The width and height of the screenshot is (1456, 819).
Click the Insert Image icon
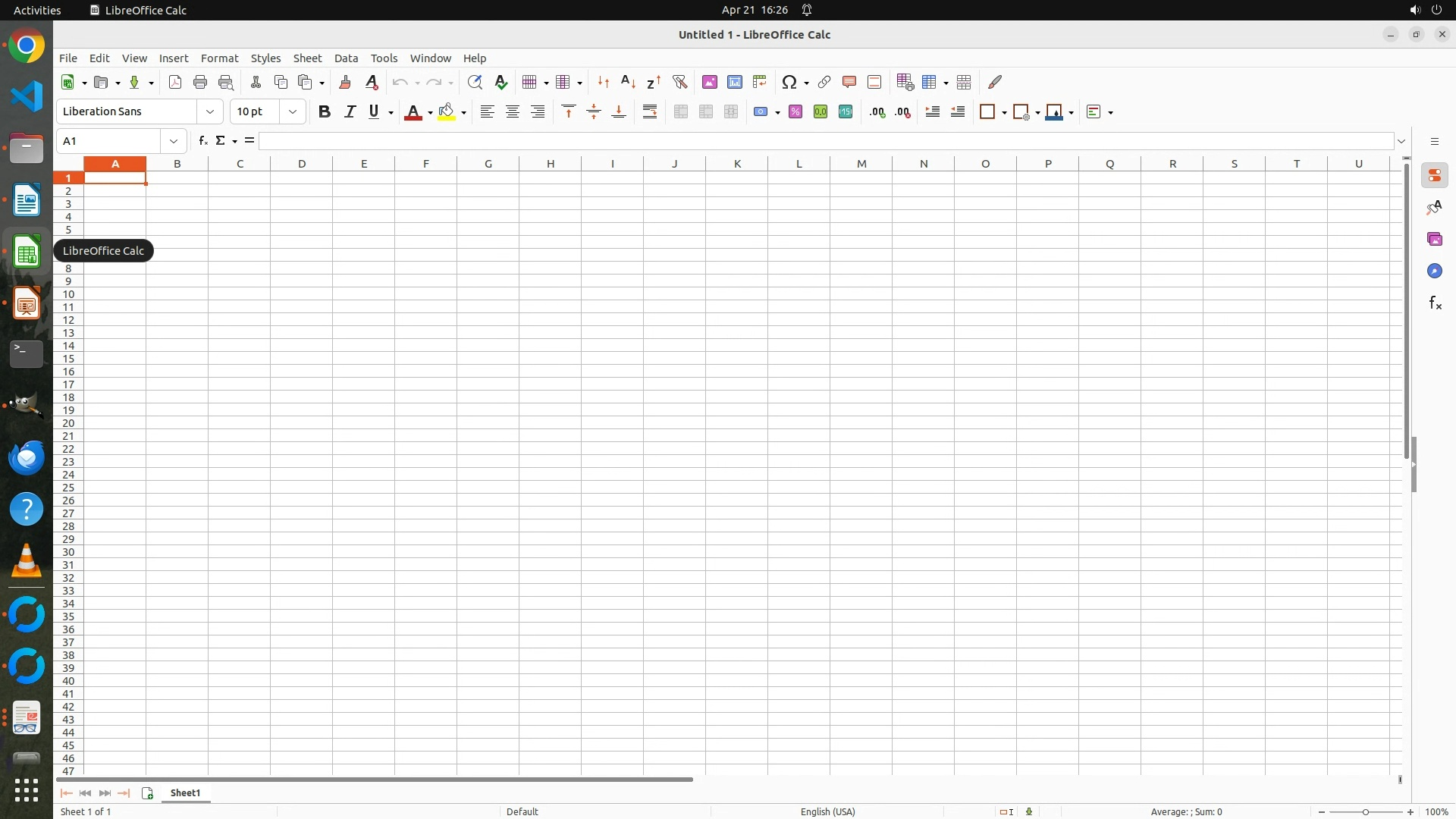tap(710, 82)
